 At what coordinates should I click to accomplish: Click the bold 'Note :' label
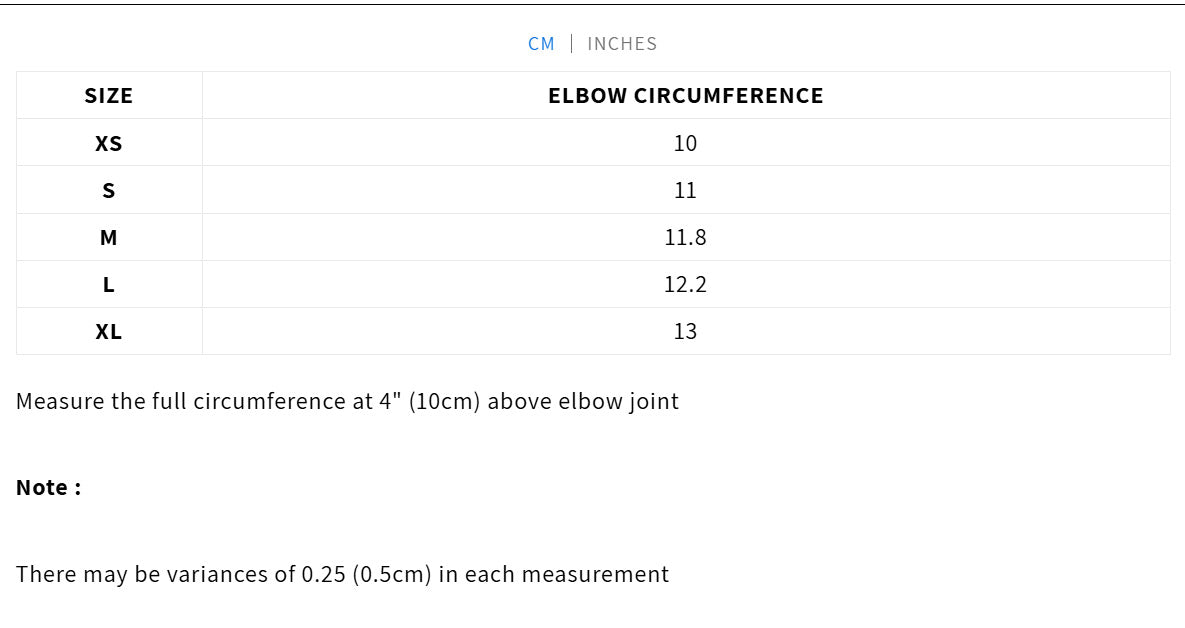point(48,488)
